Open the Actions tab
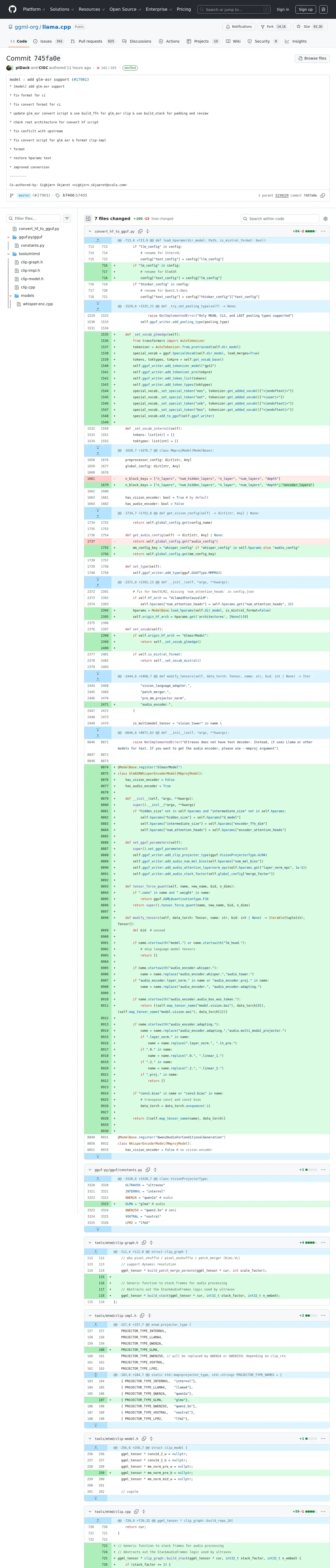The image size is (336, 1568). pyautogui.click(x=169, y=41)
